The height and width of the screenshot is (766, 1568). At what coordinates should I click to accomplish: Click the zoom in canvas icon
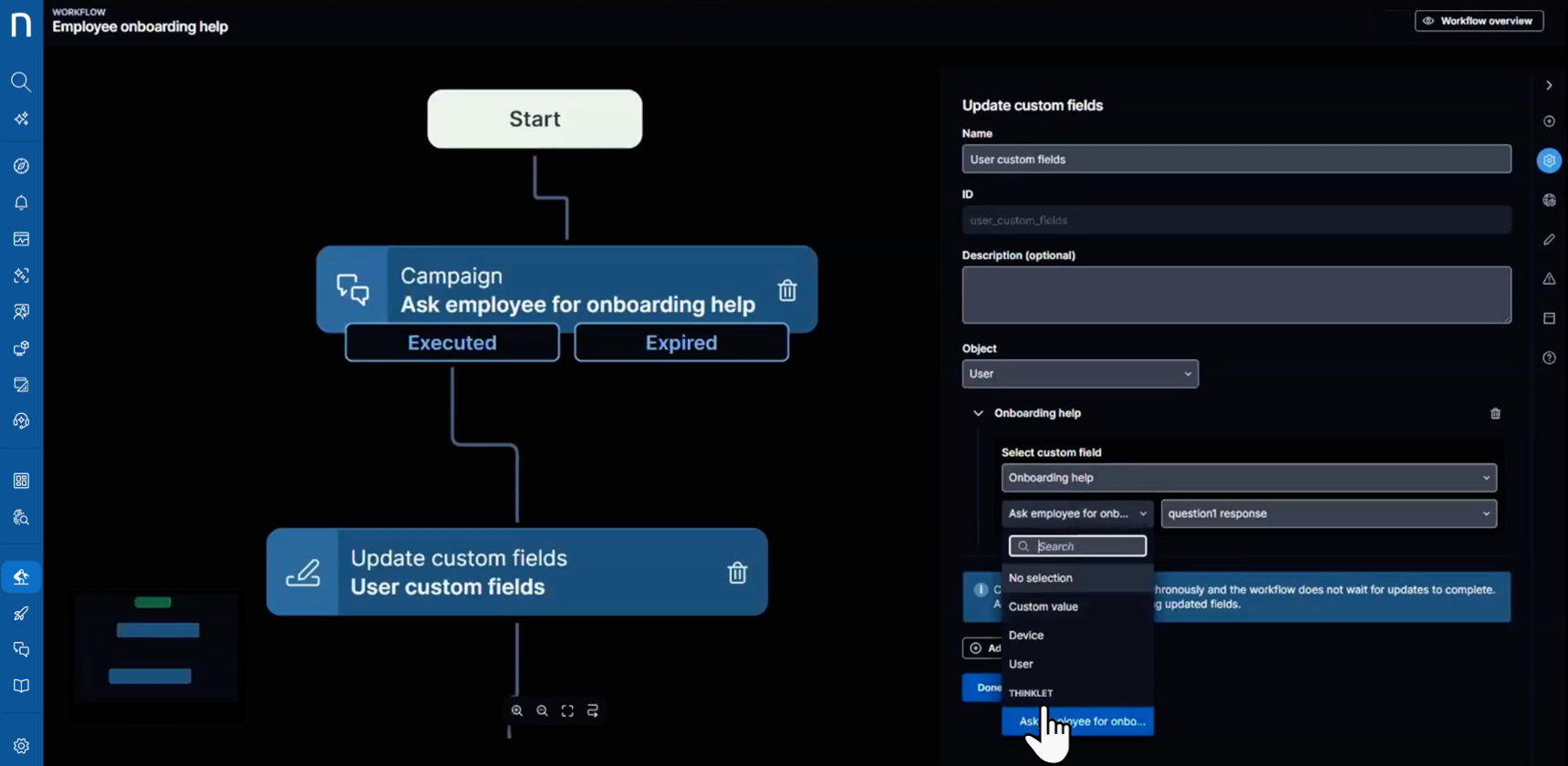pos(517,710)
